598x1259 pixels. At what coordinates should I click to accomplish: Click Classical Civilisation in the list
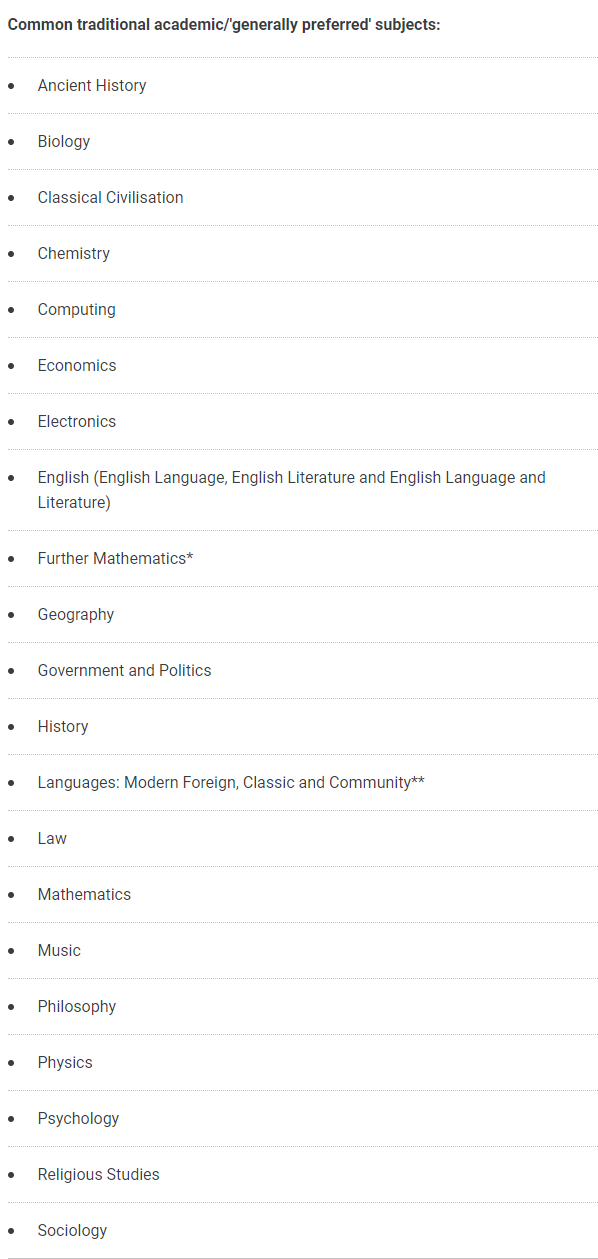[111, 198]
